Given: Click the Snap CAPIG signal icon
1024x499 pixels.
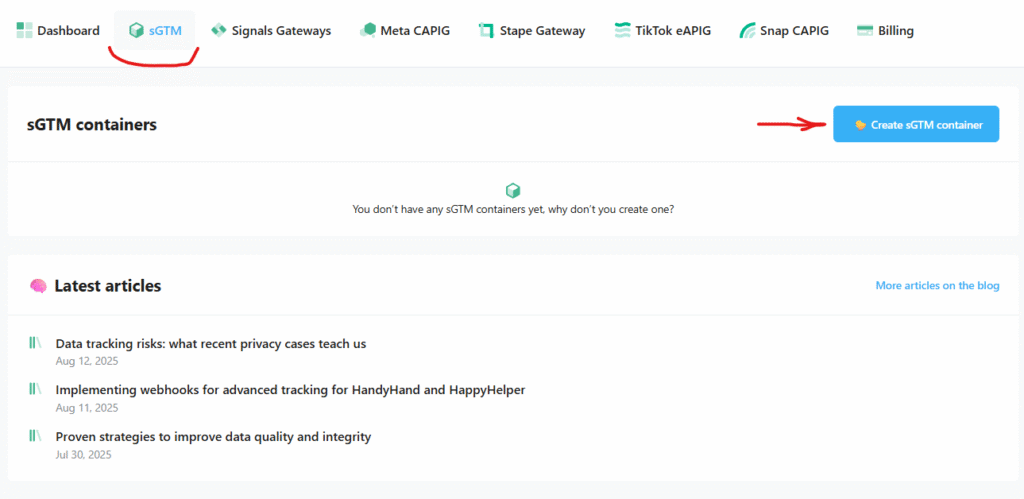Looking at the screenshot, I should [747, 30].
